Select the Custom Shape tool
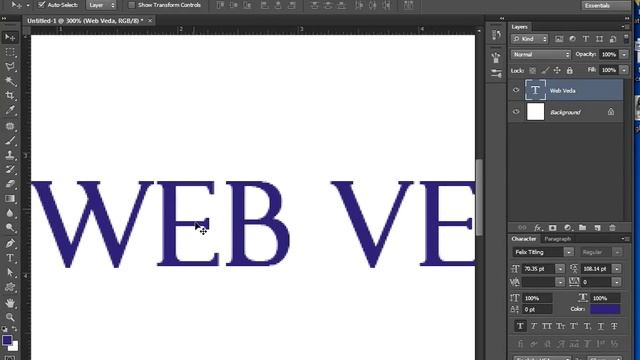This screenshot has width=640, height=360. click(10, 287)
